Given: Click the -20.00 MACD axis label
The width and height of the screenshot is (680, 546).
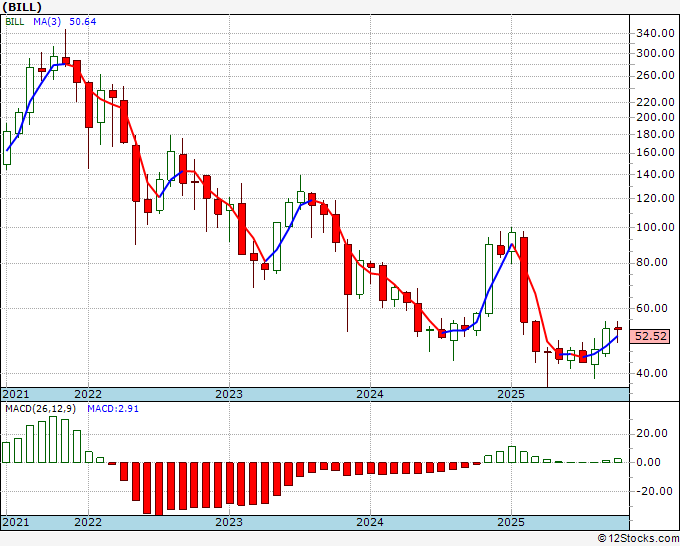Looking at the screenshot, I should pos(654,491).
